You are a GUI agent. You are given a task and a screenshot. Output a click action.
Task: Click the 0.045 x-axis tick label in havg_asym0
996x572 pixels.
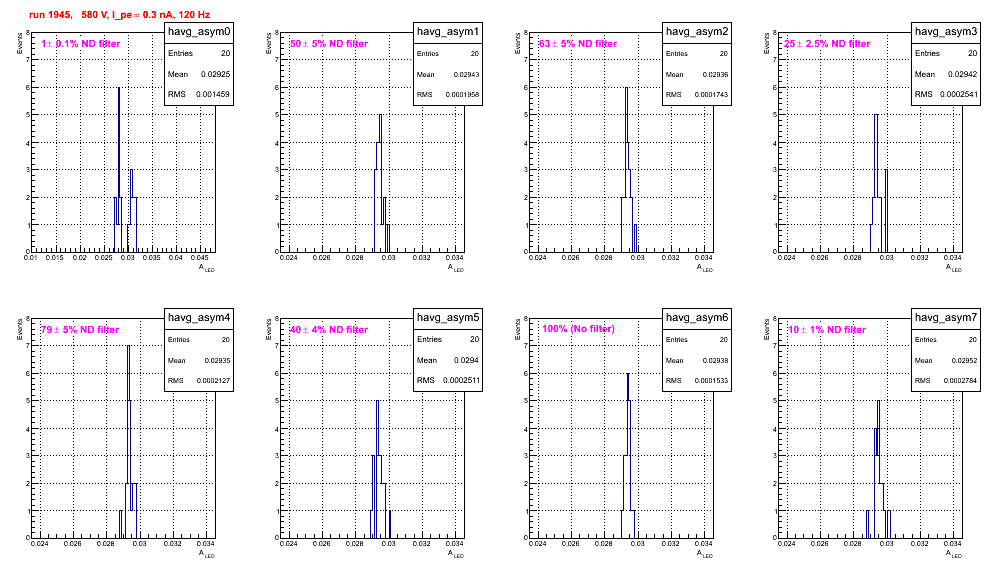pos(200,258)
